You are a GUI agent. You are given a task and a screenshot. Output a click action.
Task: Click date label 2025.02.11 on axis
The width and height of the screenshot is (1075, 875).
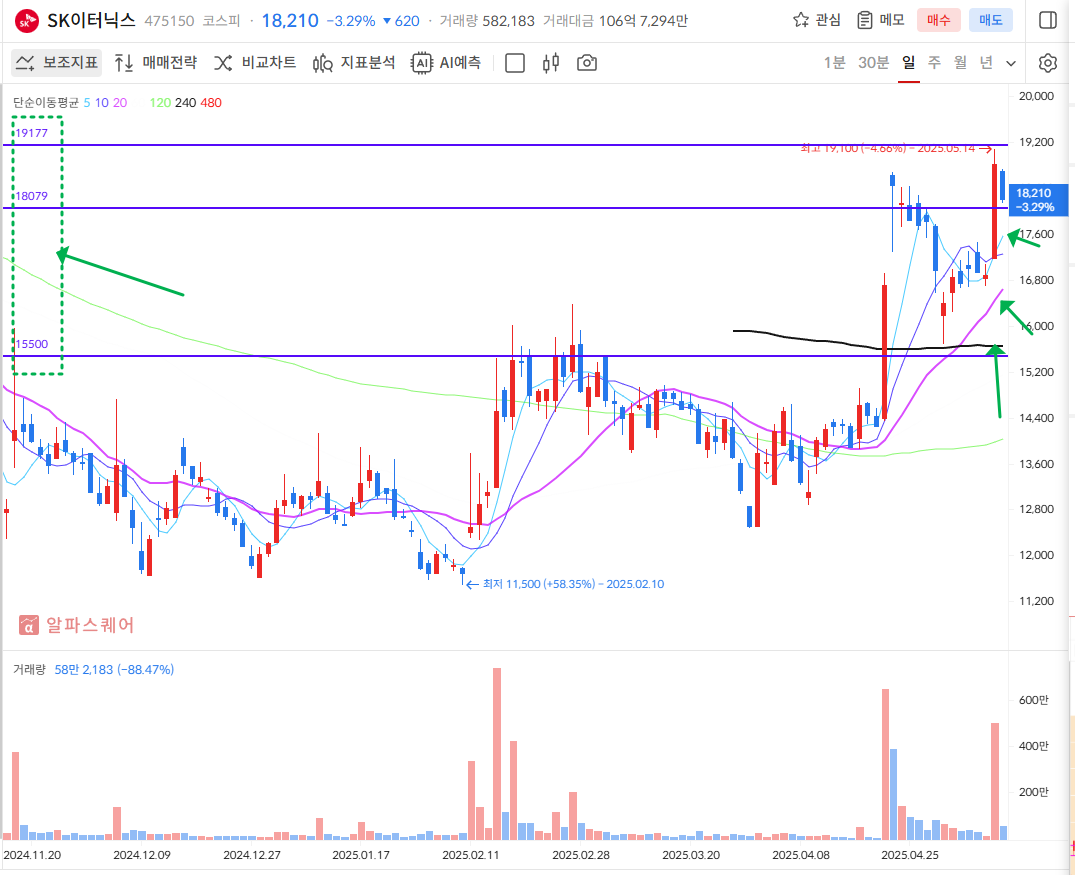[x=471, y=855]
